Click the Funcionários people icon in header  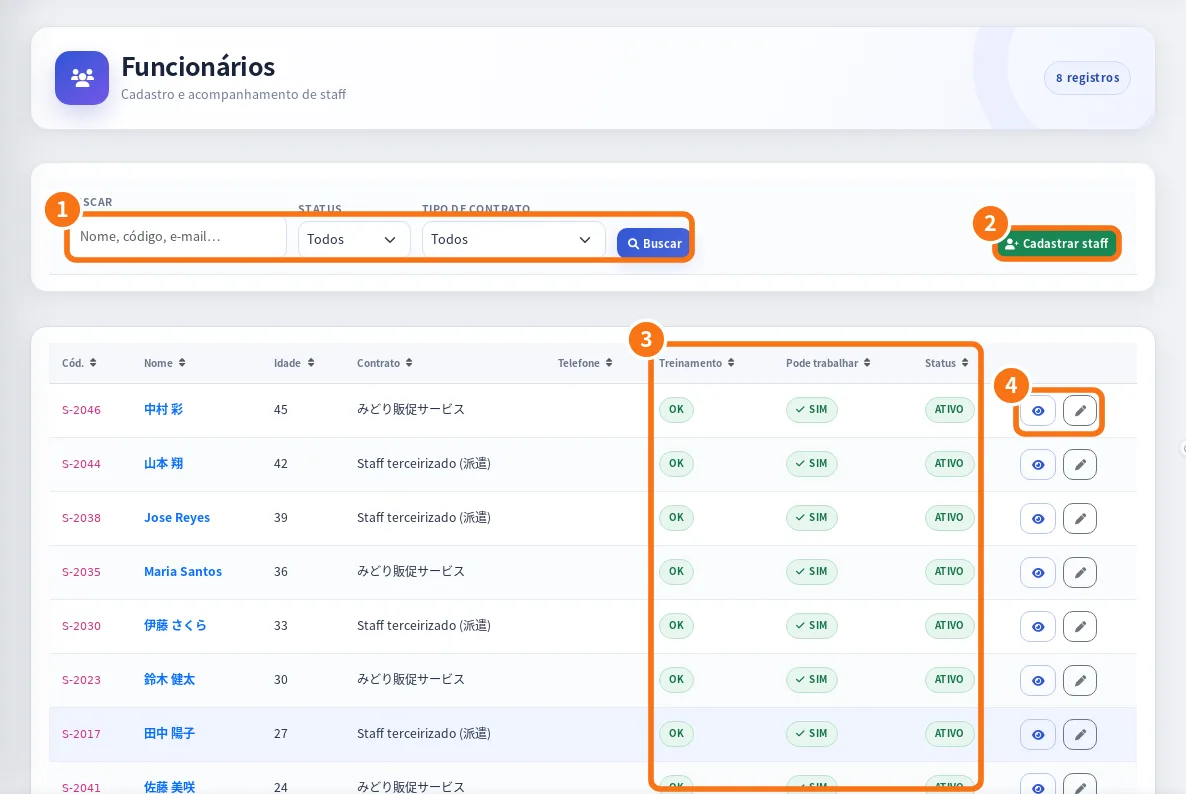tap(82, 77)
